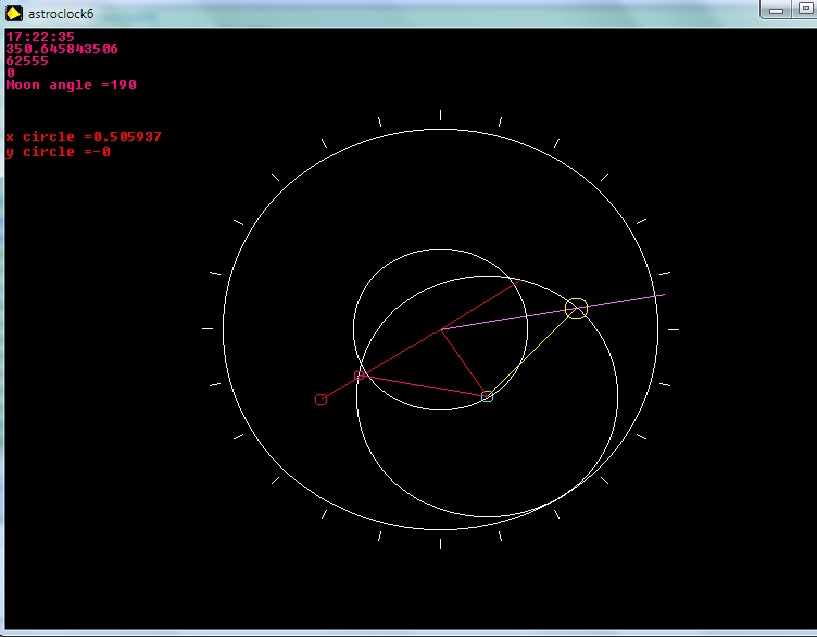Click the 'y circle =-0' readout

(58, 152)
